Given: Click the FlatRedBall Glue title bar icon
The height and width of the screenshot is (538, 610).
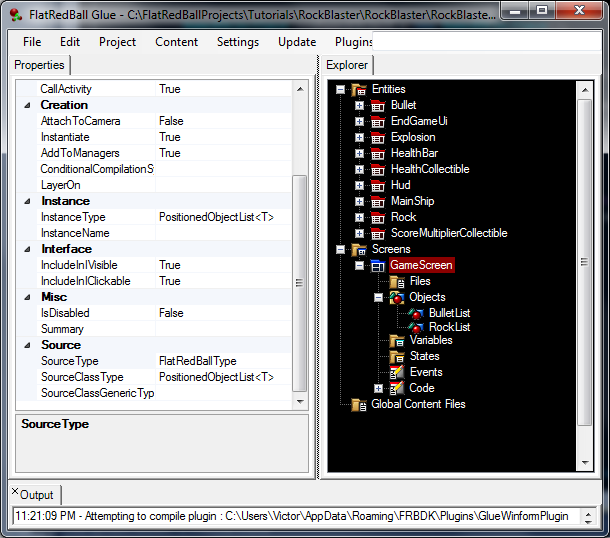Looking at the screenshot, I should (x=16, y=15).
